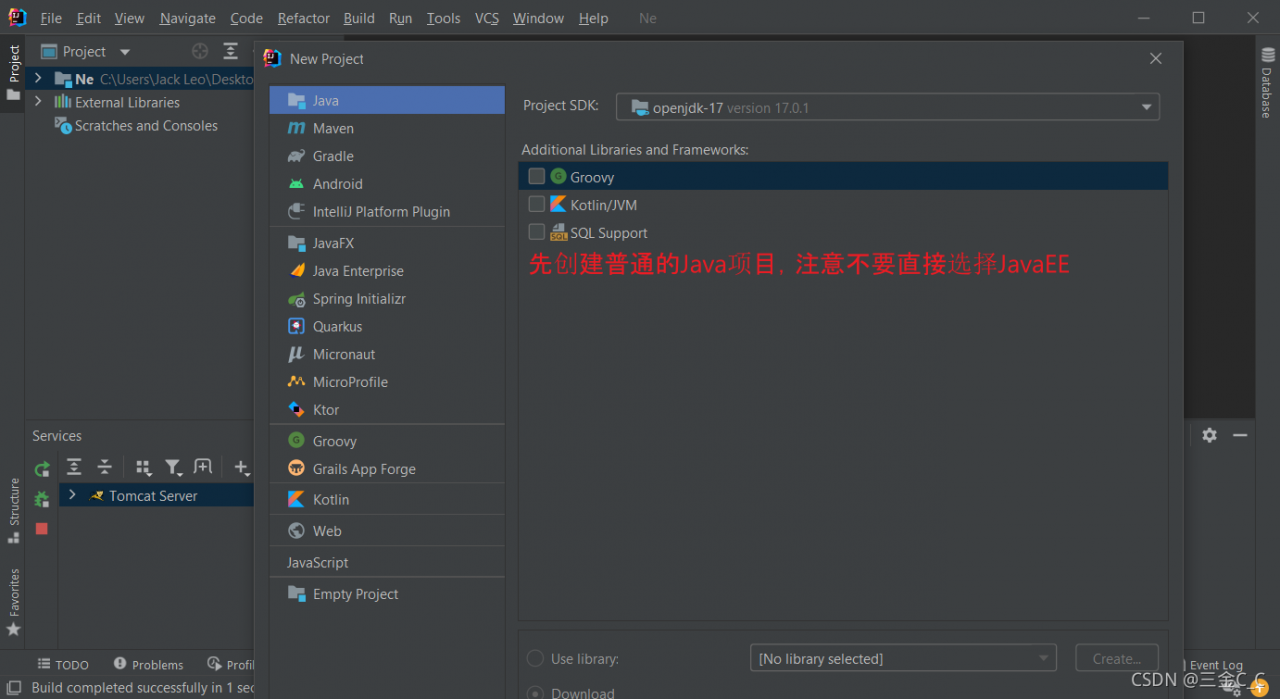The width and height of the screenshot is (1280, 699).
Task: Open Services filter icon
Action: (x=173, y=467)
